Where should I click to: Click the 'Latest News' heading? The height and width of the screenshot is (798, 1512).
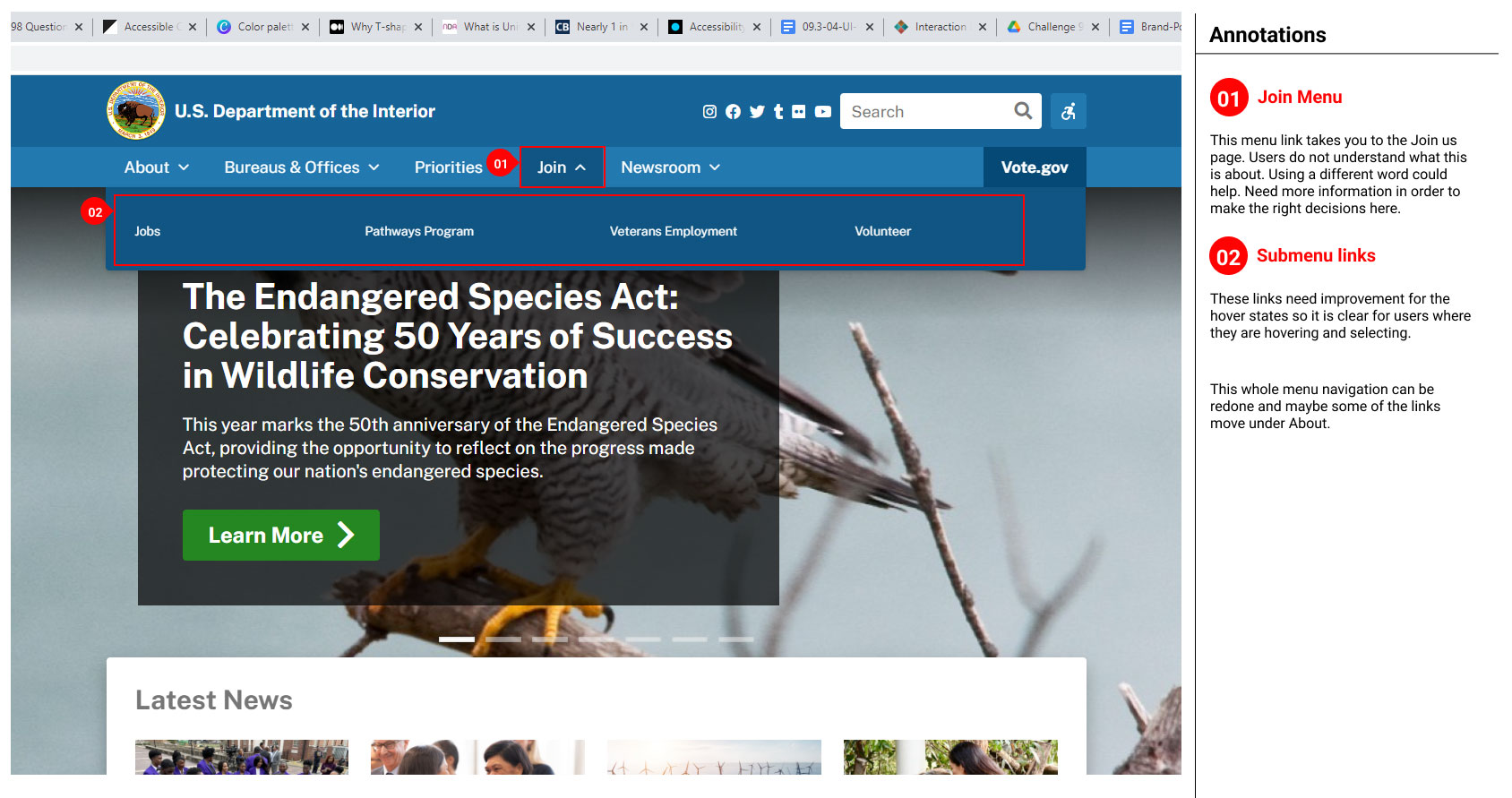coord(214,700)
